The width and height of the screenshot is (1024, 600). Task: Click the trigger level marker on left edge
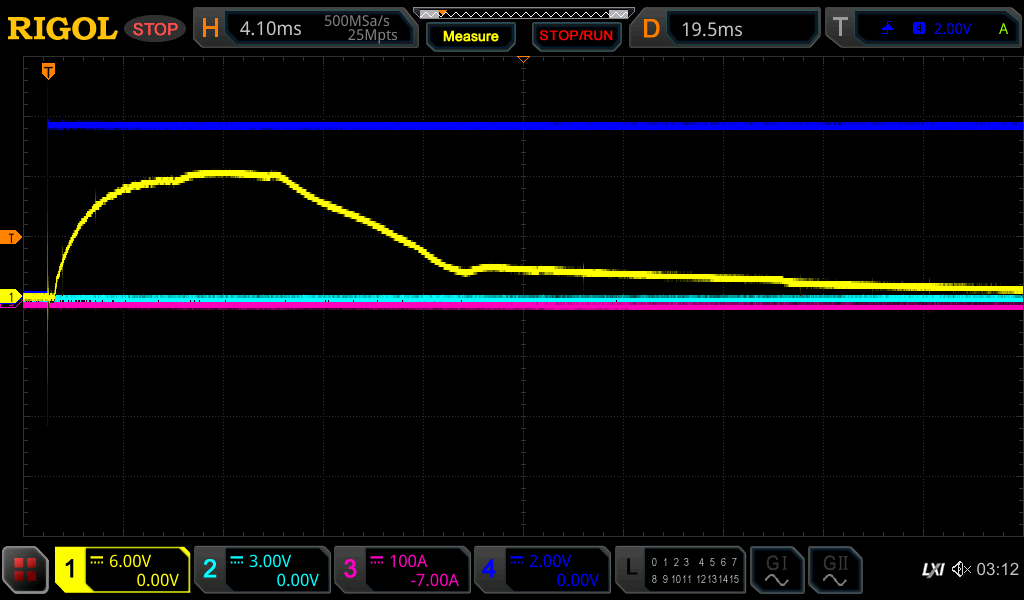[x=11, y=237]
